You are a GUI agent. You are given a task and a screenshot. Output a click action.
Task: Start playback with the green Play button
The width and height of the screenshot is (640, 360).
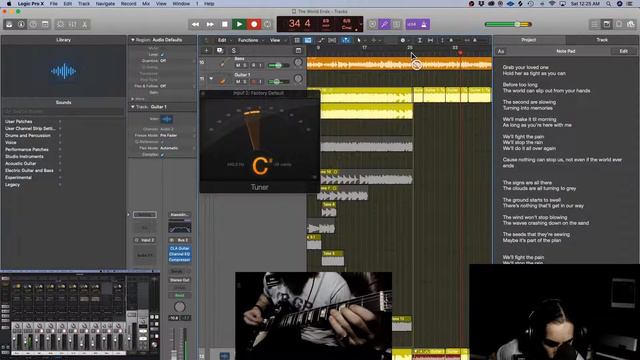click(x=239, y=24)
